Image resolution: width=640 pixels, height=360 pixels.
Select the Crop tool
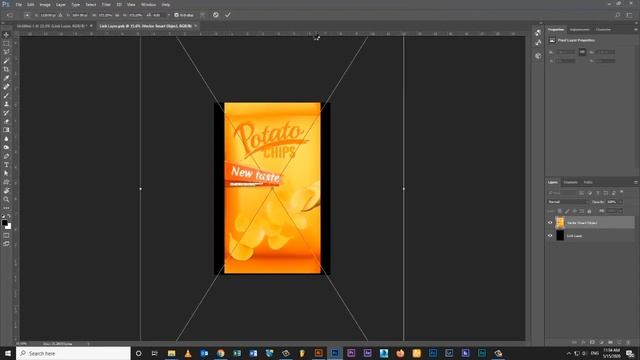pos(6,69)
